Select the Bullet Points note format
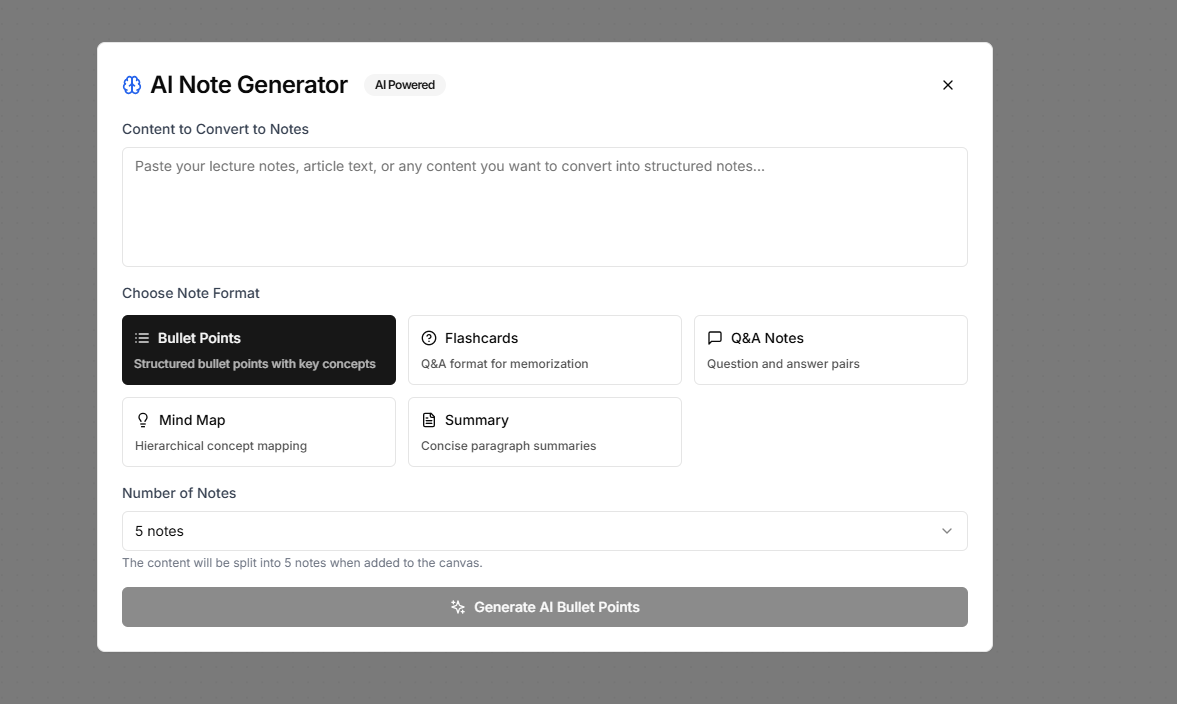 point(259,350)
